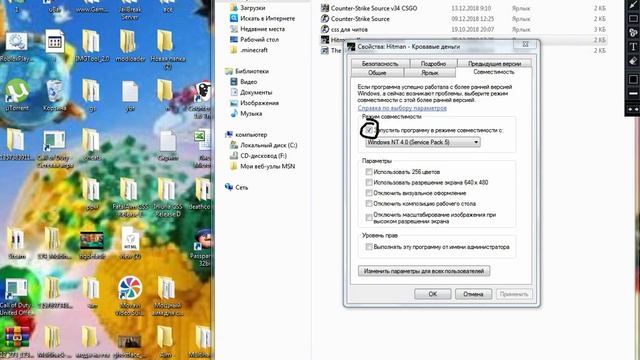Choose line thickness in annotation toolbar
640x360 pixels.
coord(633,93)
